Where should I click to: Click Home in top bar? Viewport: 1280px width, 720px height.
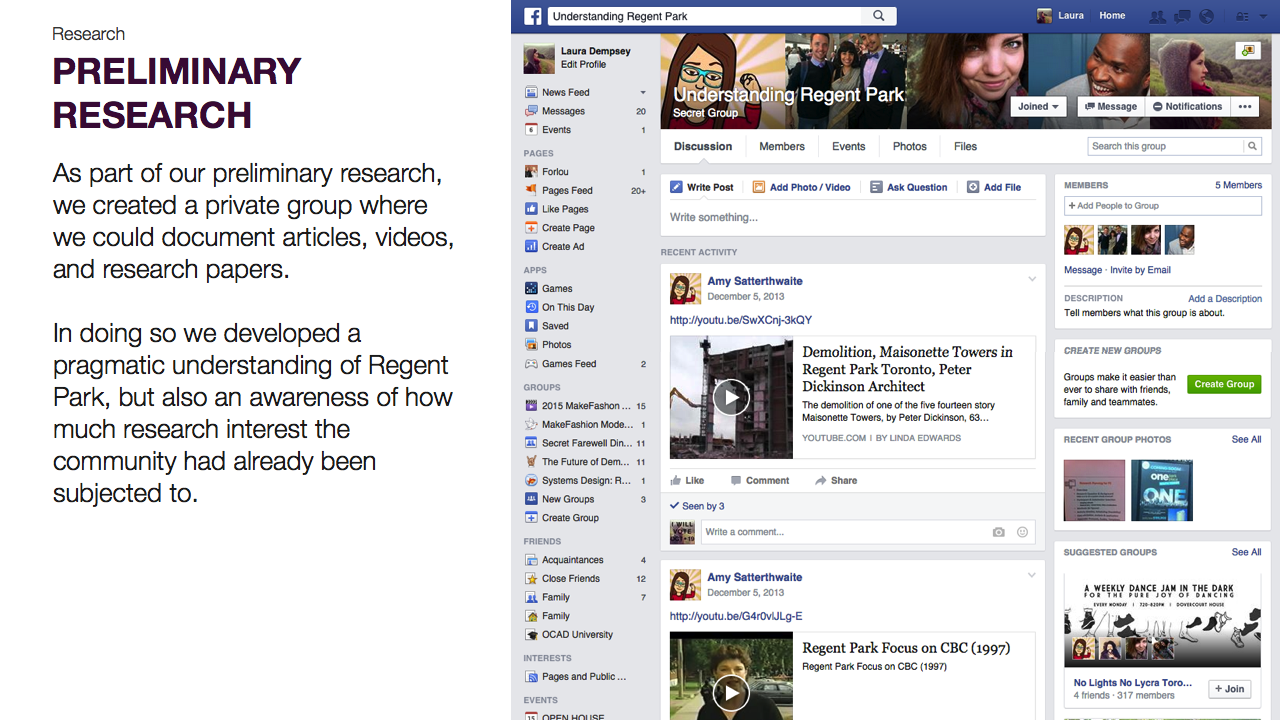(1112, 16)
